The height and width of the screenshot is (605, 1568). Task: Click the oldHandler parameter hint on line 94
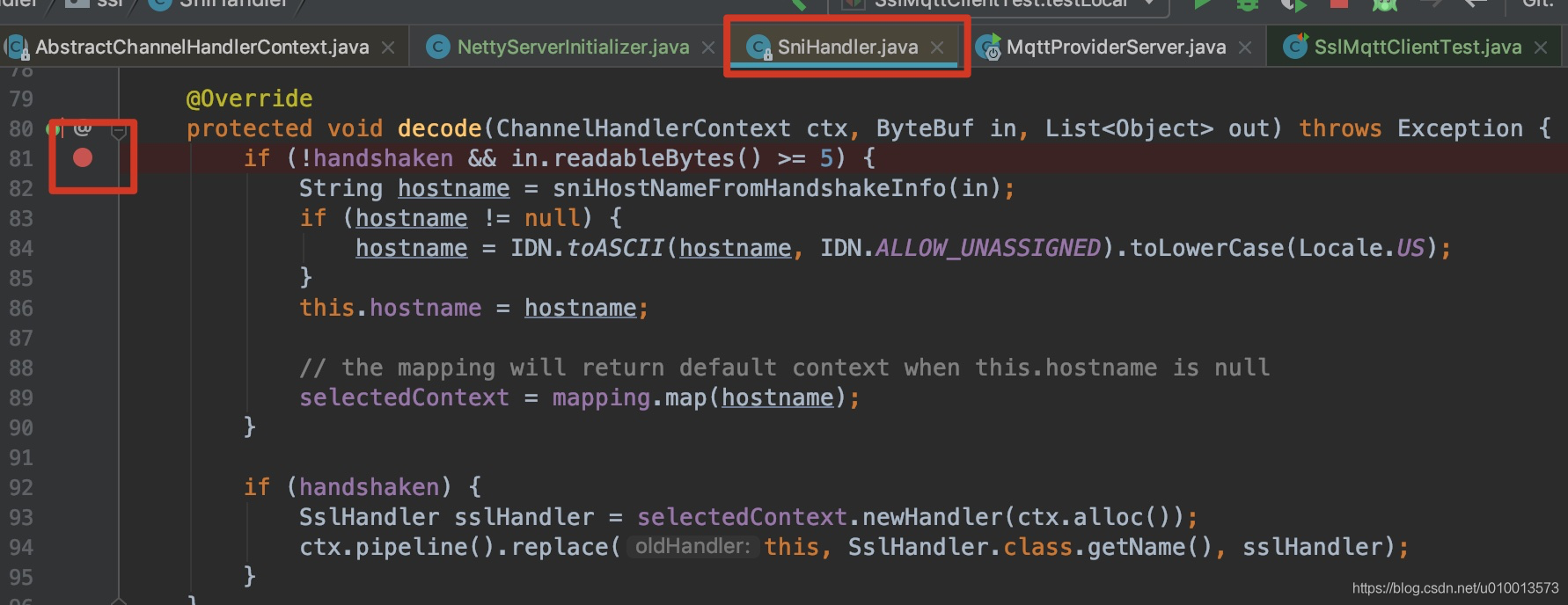692,547
